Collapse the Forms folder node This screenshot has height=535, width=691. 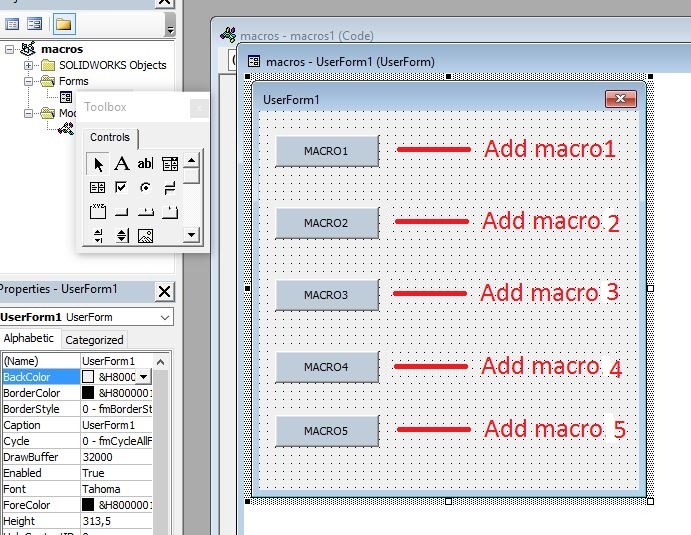(28, 81)
